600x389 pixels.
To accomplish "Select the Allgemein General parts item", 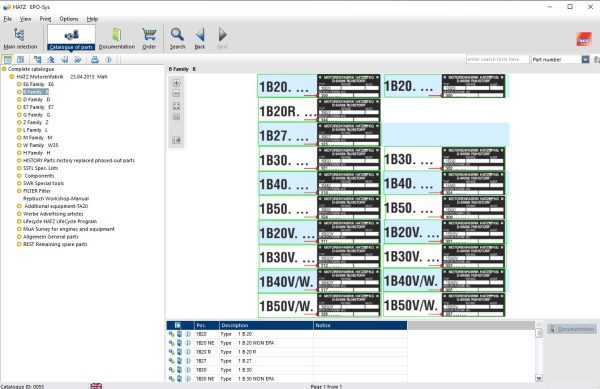I will [51, 237].
